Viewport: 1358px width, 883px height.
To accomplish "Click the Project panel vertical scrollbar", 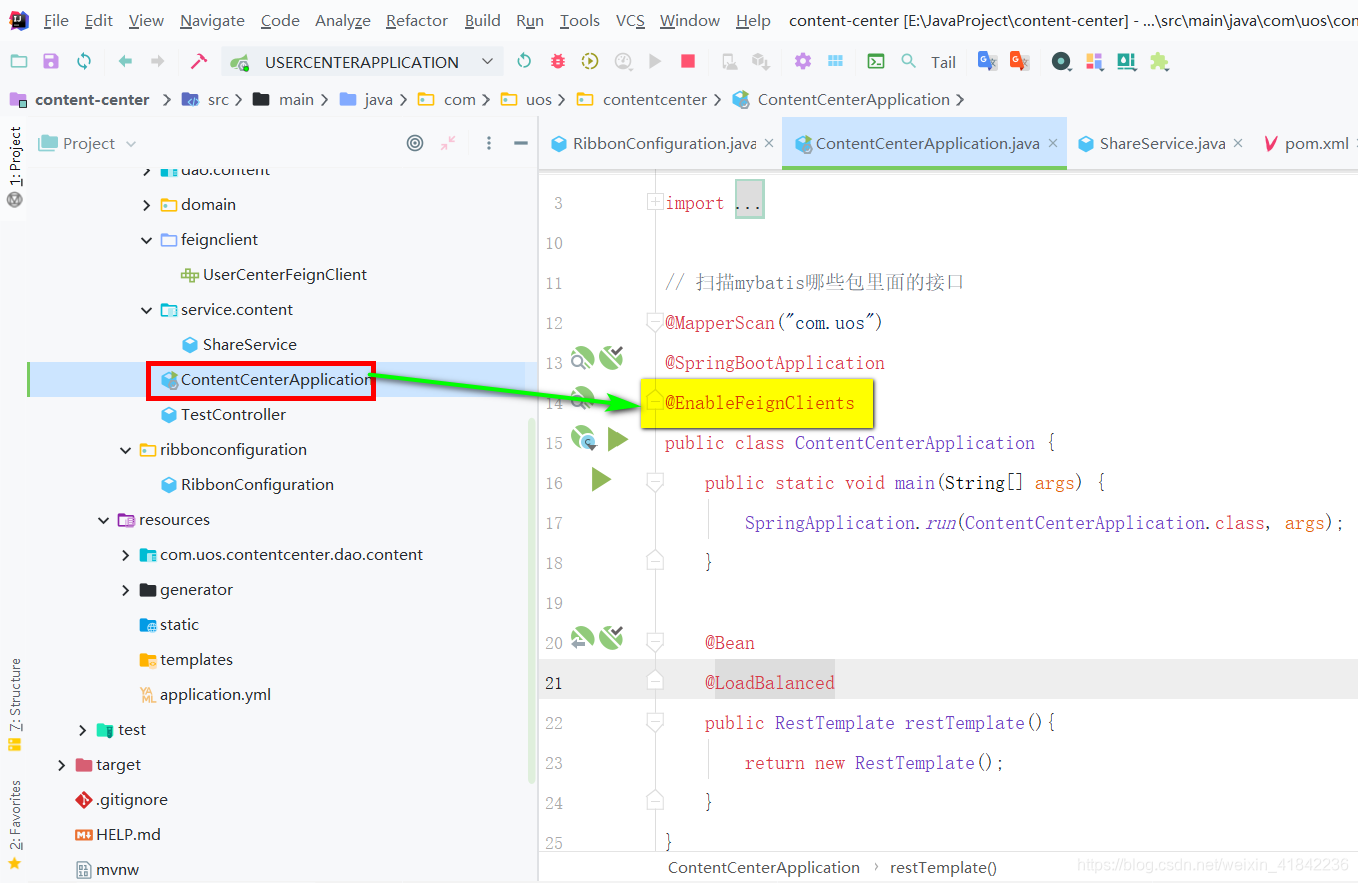I will tap(531, 600).
